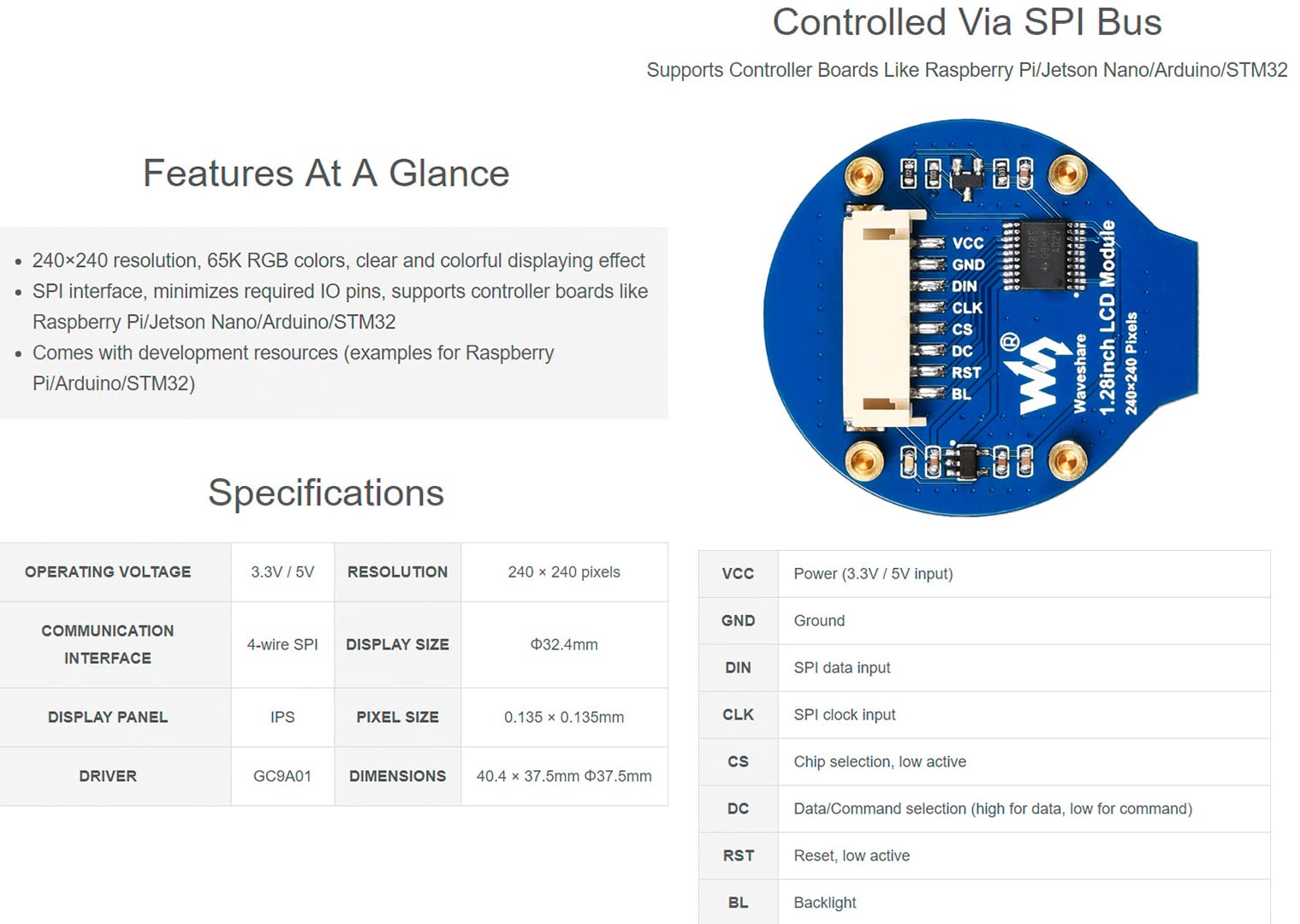Image resolution: width=1300 pixels, height=924 pixels.
Task: Click the Backlight row in the pinout table
Action: coord(984,902)
